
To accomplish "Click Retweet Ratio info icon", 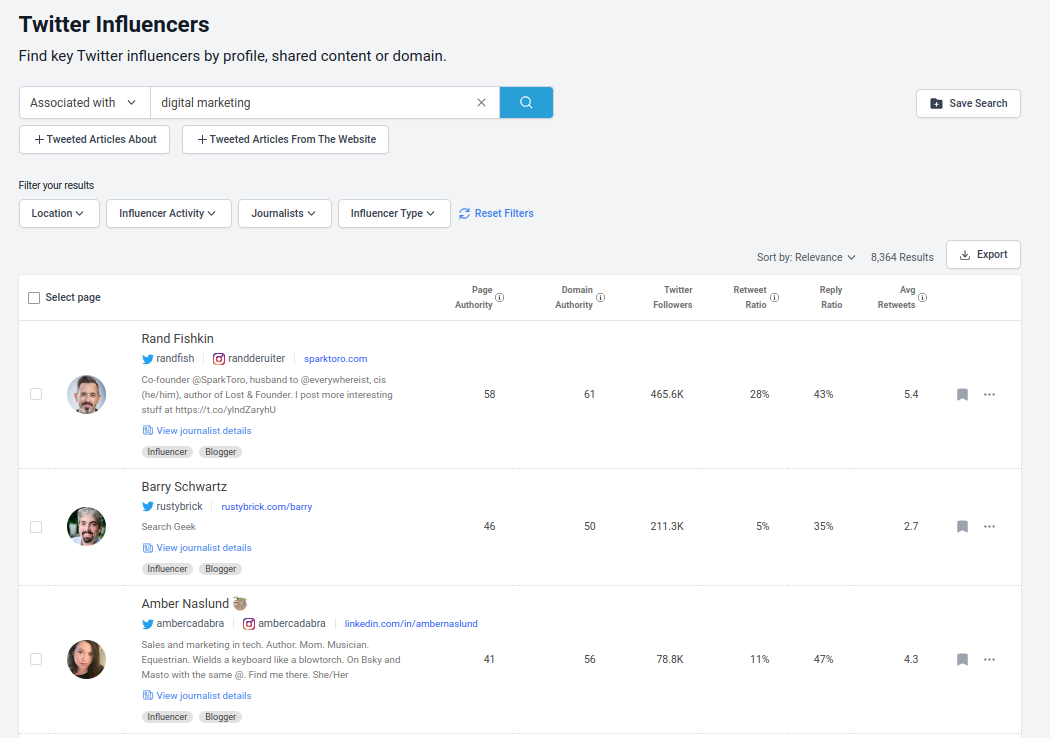I will tap(774, 297).
